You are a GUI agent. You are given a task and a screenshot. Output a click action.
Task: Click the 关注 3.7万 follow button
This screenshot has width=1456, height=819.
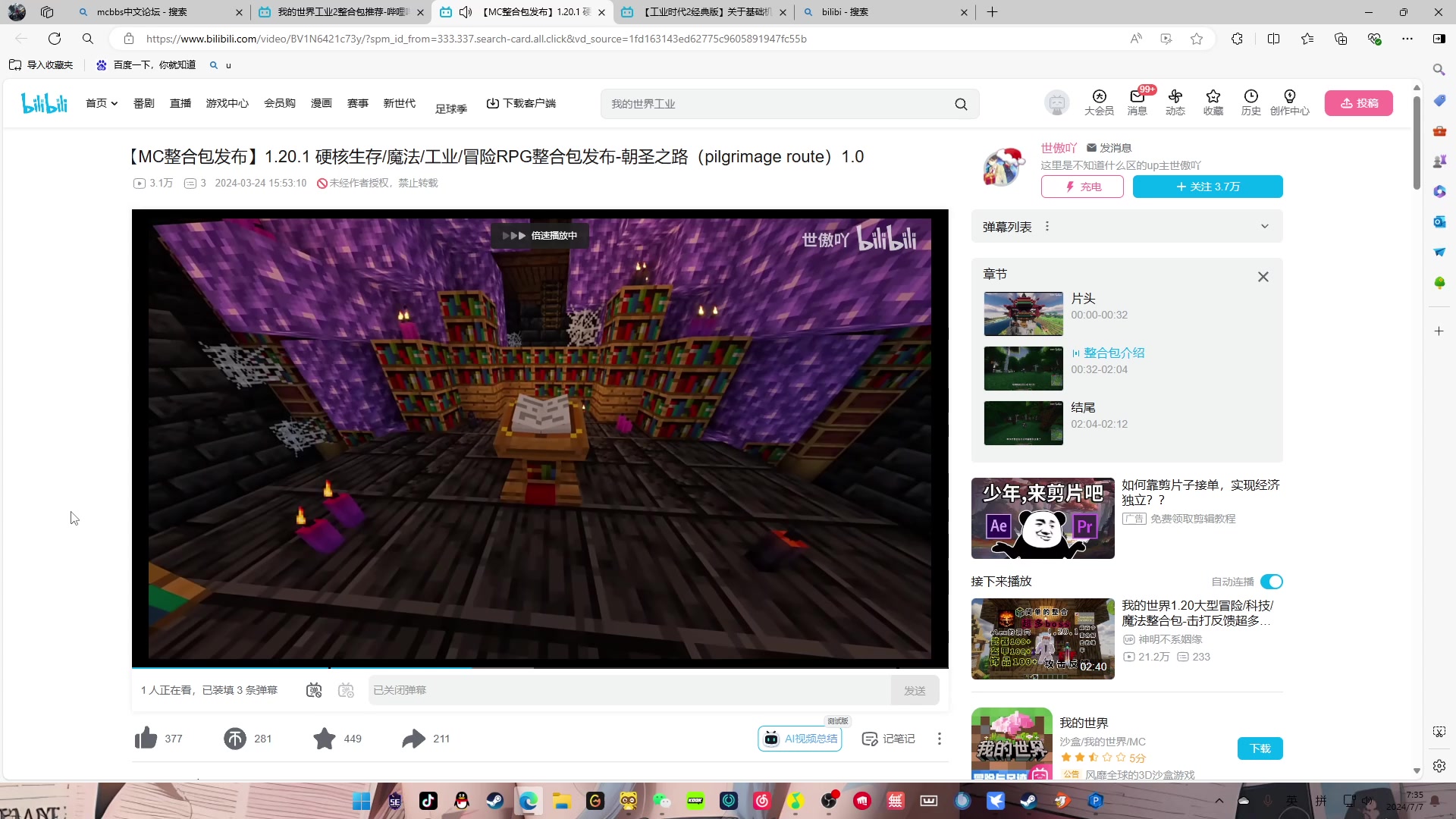1207,187
